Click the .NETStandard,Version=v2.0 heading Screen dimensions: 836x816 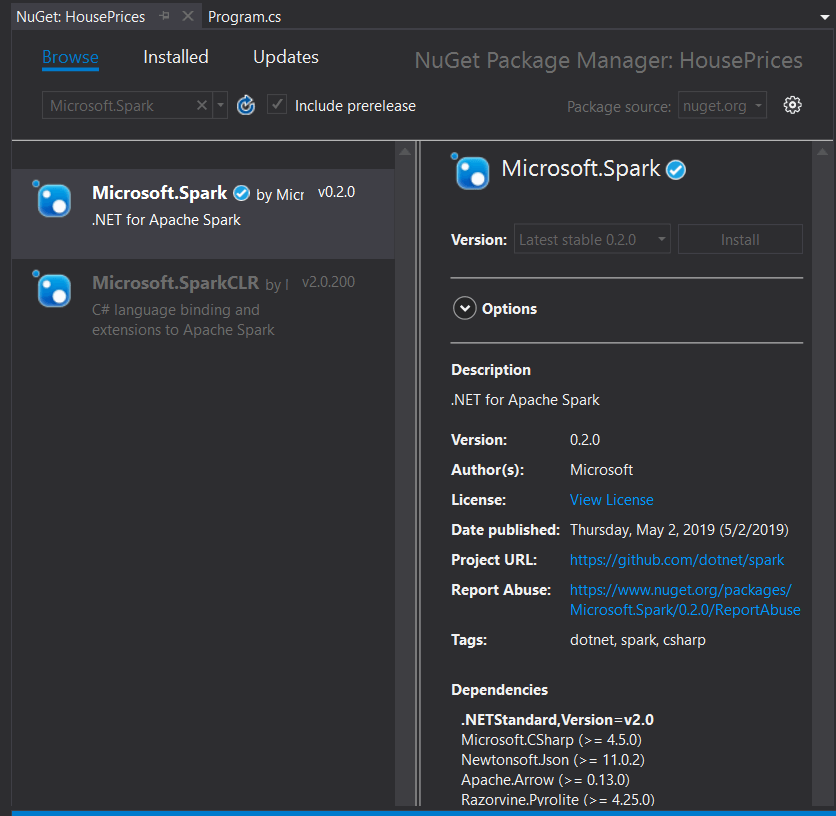(557, 719)
